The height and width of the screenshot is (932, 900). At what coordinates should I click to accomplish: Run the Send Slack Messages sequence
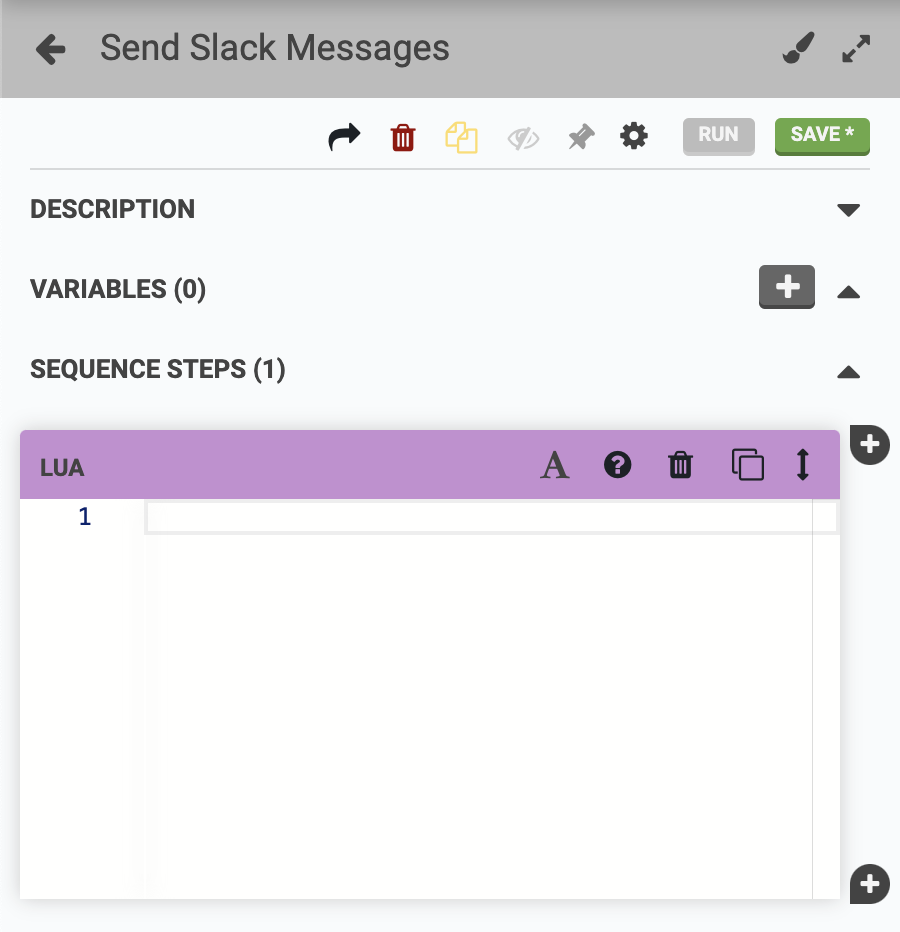pos(718,135)
